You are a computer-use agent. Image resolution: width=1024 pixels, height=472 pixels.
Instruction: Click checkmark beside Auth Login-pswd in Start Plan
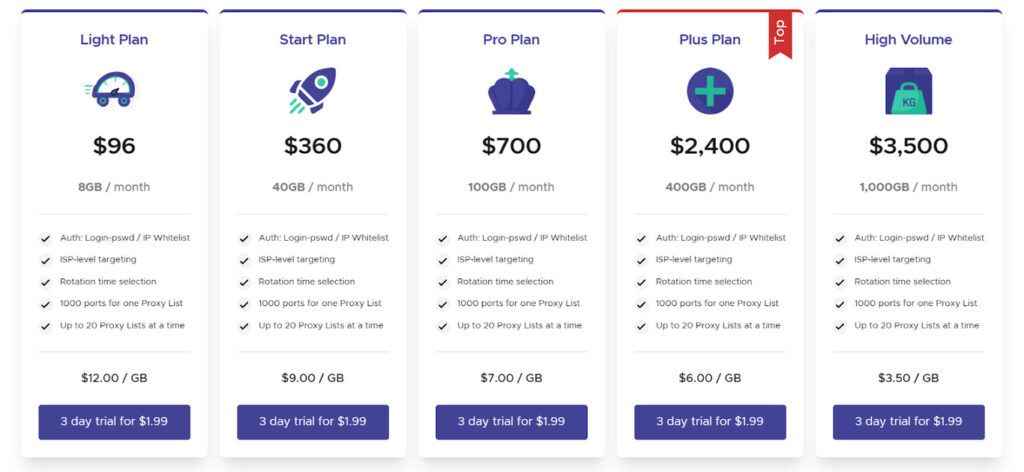pyautogui.click(x=244, y=239)
